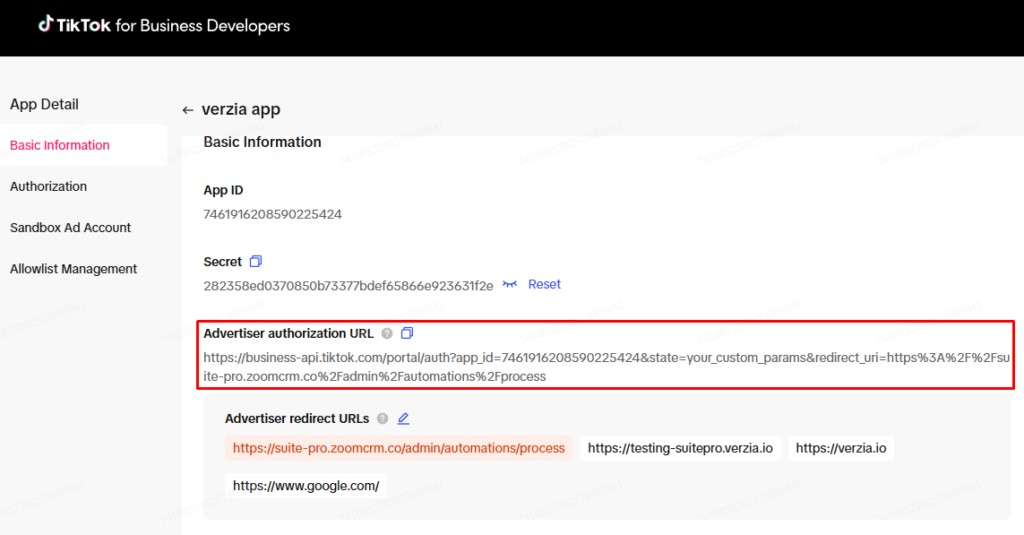The image size is (1024, 535).
Task: Click the Reset link next to the secret
Action: coord(544,285)
